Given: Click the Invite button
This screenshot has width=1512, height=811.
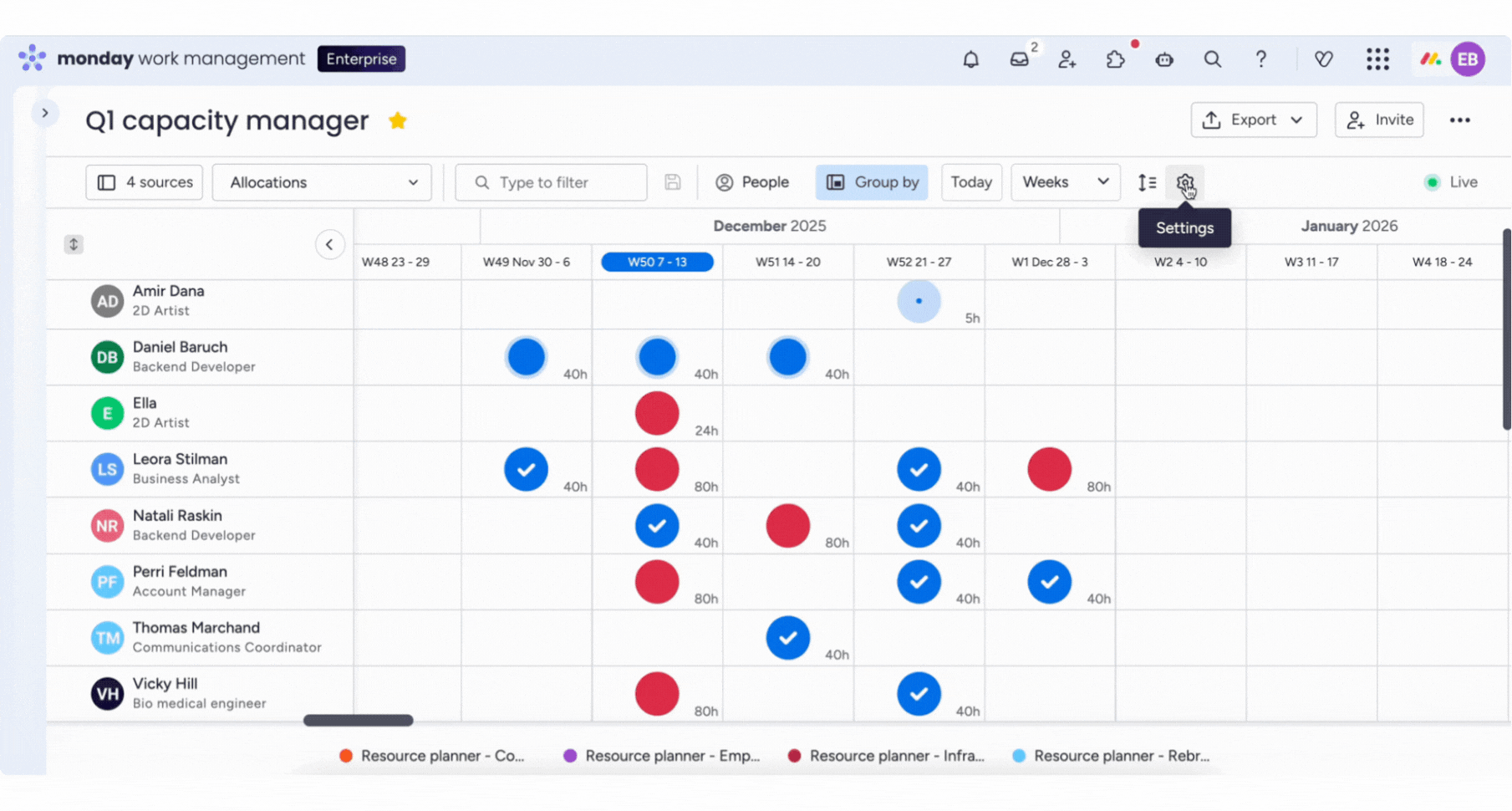Looking at the screenshot, I should point(1379,120).
